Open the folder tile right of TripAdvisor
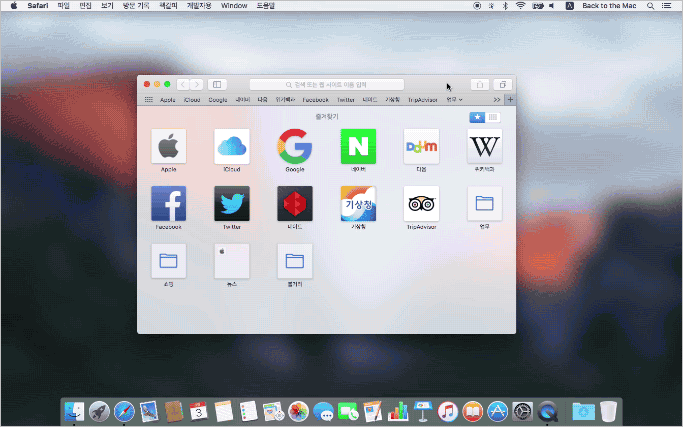The height and width of the screenshot is (427, 683). 484,203
